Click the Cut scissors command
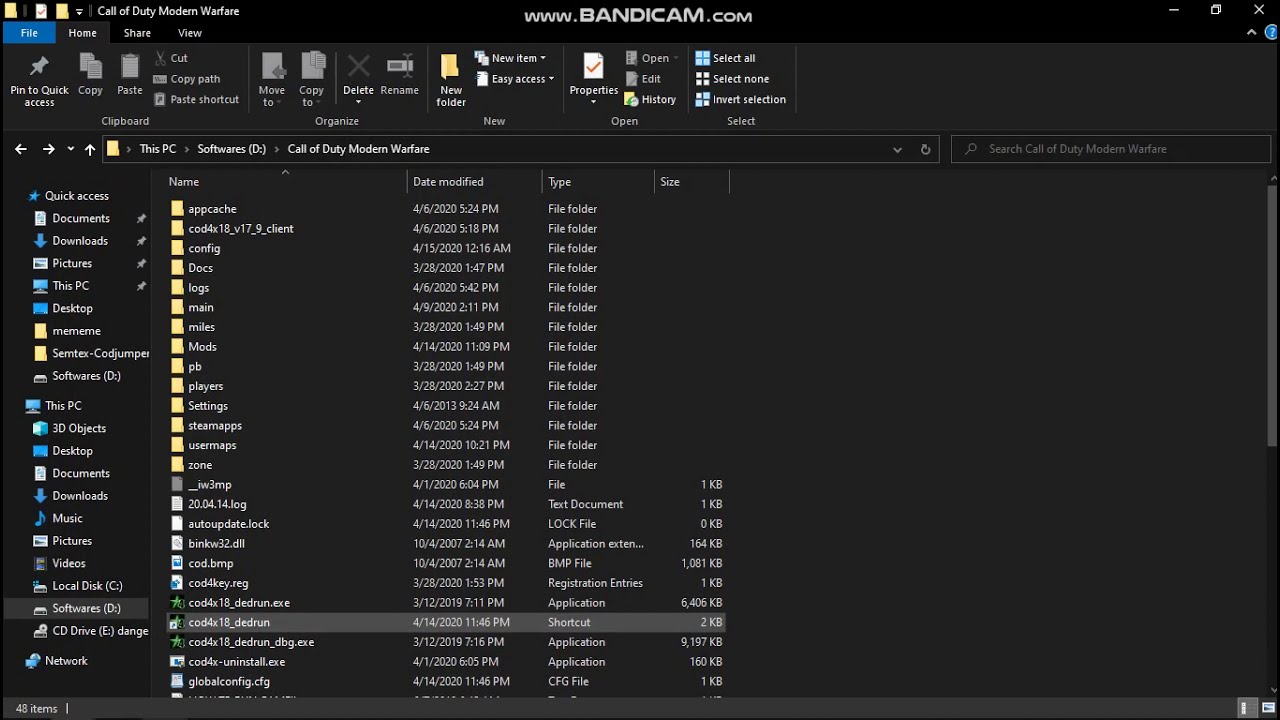Screen dimensions: 1280x720 pos(170,58)
